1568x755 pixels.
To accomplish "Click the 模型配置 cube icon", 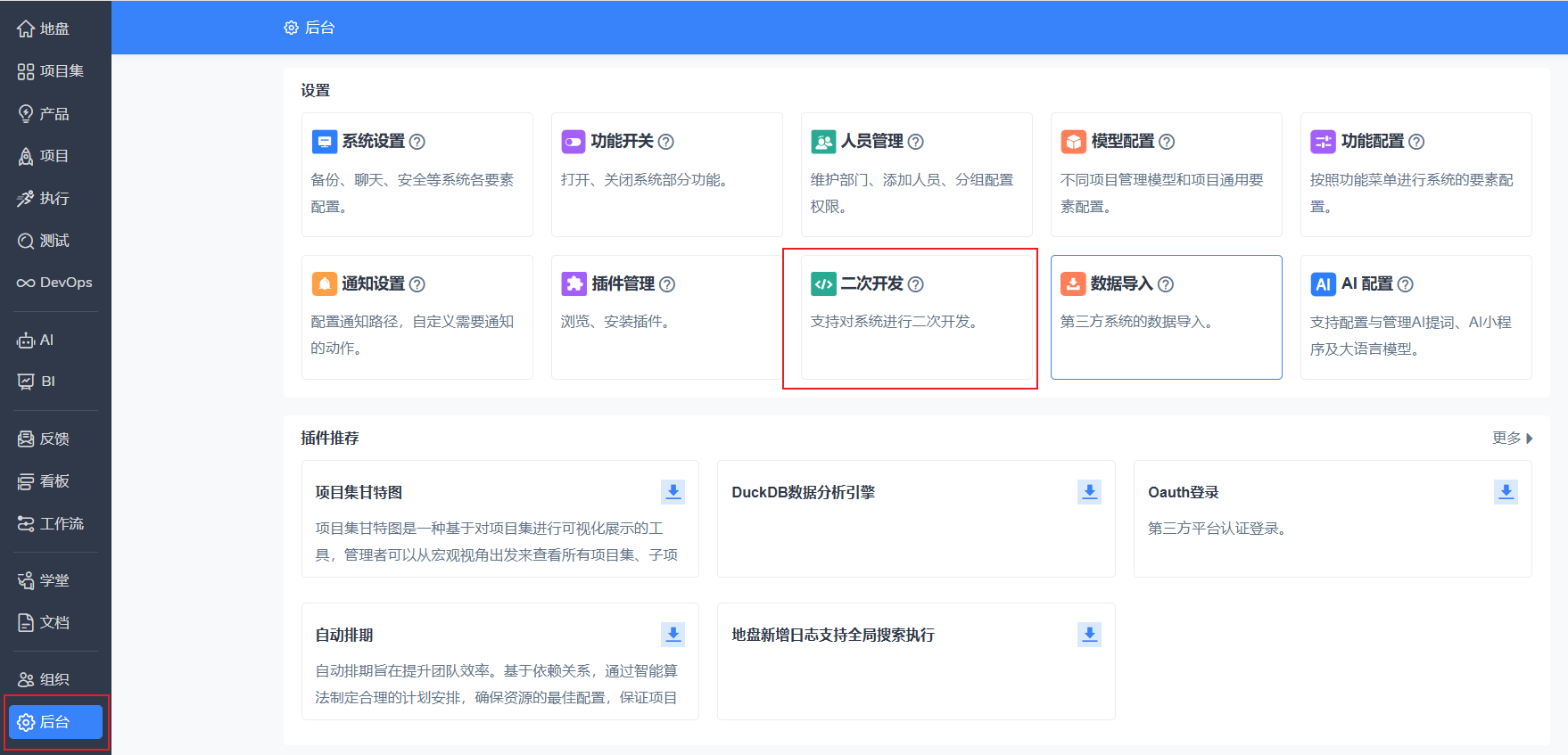I will [1073, 142].
